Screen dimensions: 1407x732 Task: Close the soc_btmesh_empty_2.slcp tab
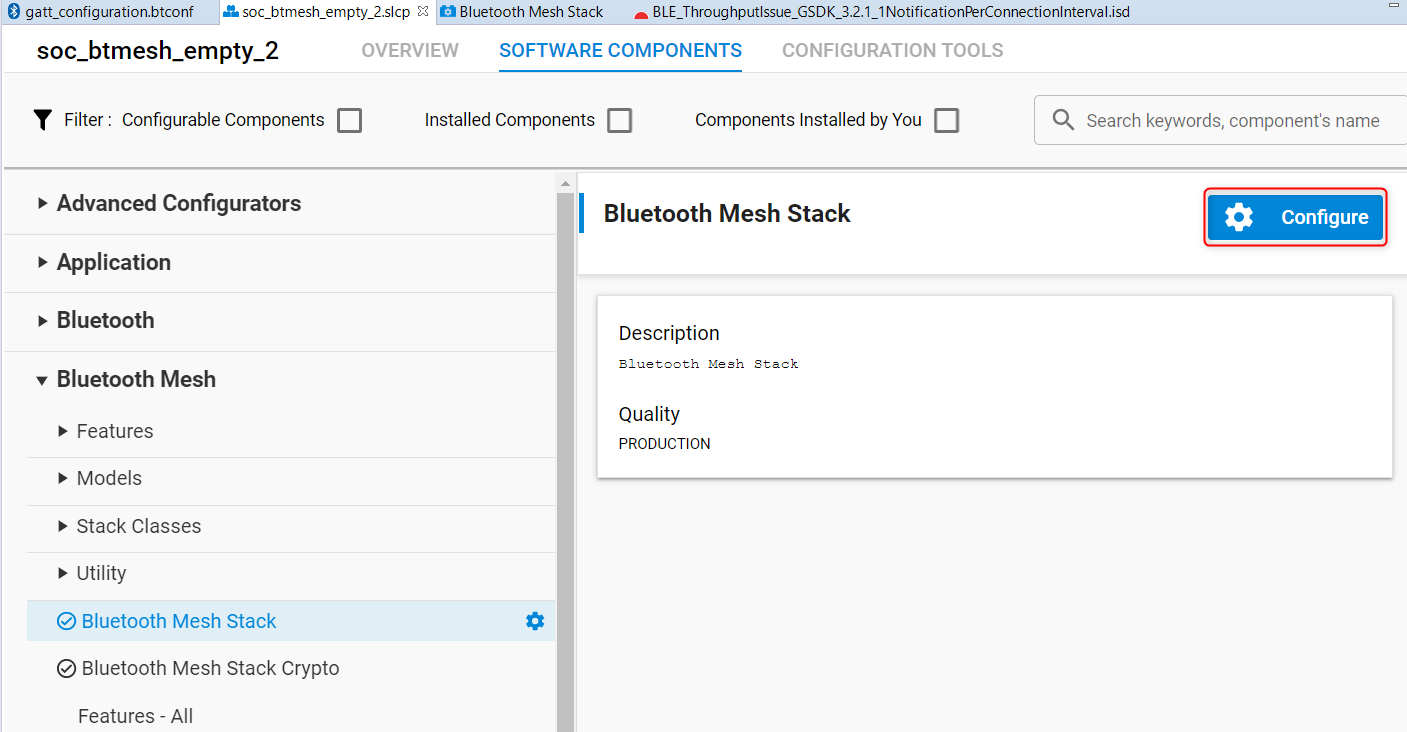click(x=422, y=12)
